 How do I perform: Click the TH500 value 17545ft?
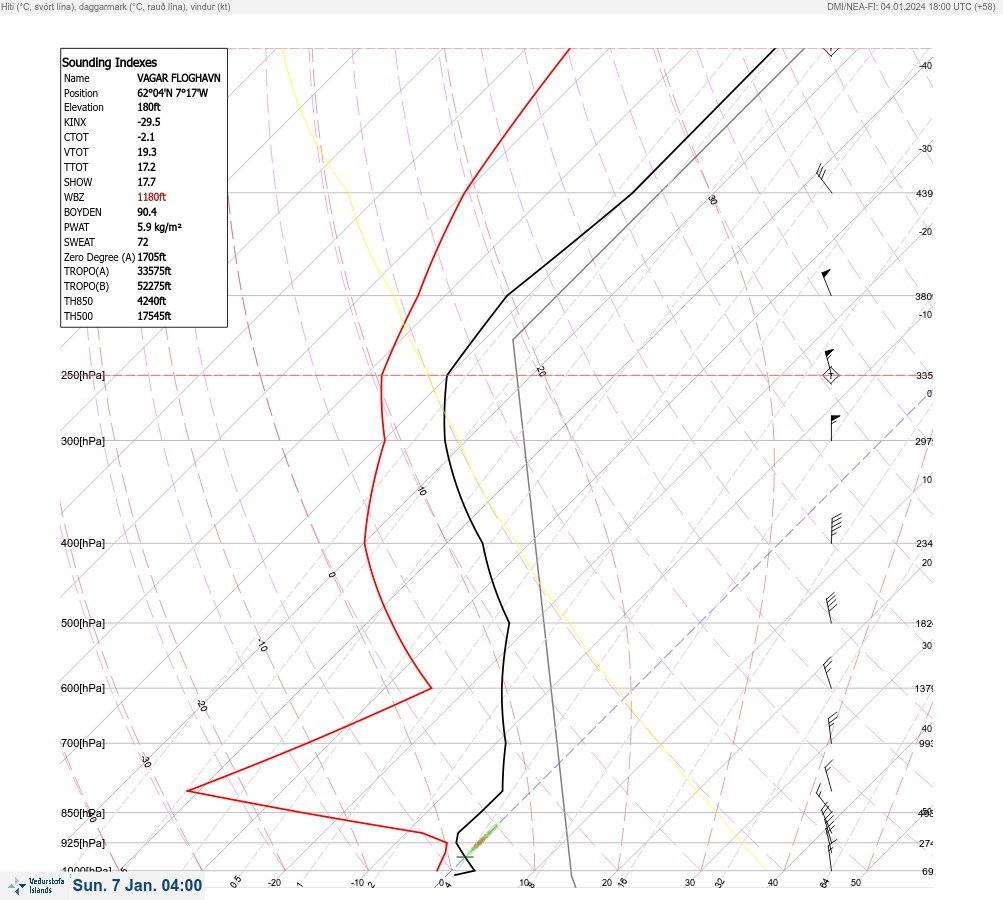[x=154, y=316]
